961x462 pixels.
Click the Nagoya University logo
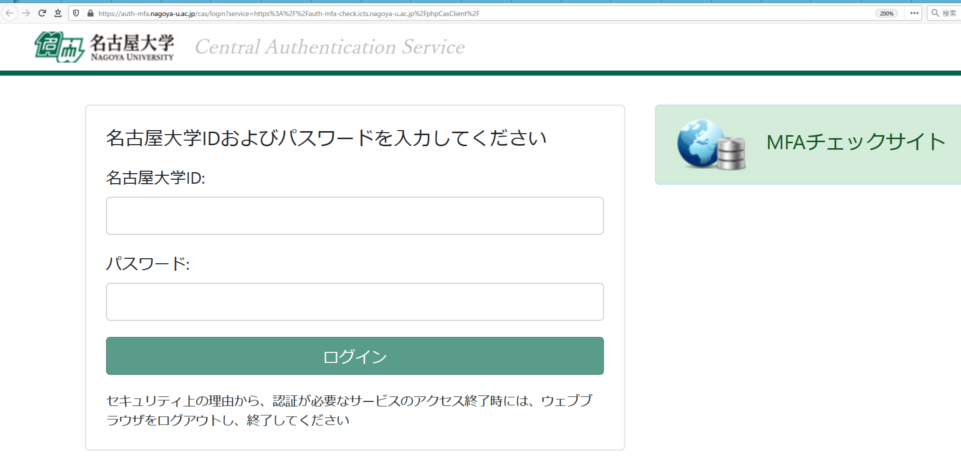point(105,47)
